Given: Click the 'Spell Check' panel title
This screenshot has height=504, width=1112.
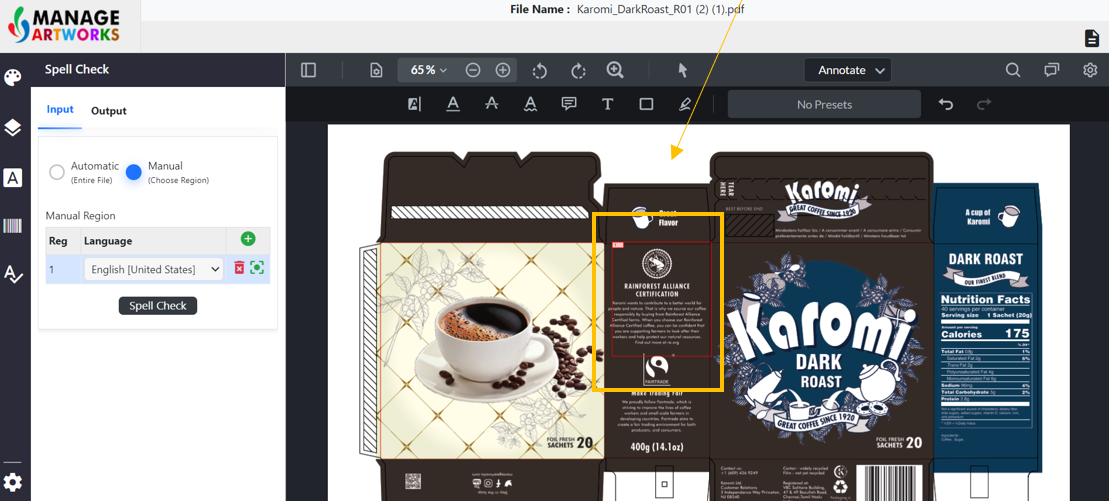Looking at the screenshot, I should [77, 69].
